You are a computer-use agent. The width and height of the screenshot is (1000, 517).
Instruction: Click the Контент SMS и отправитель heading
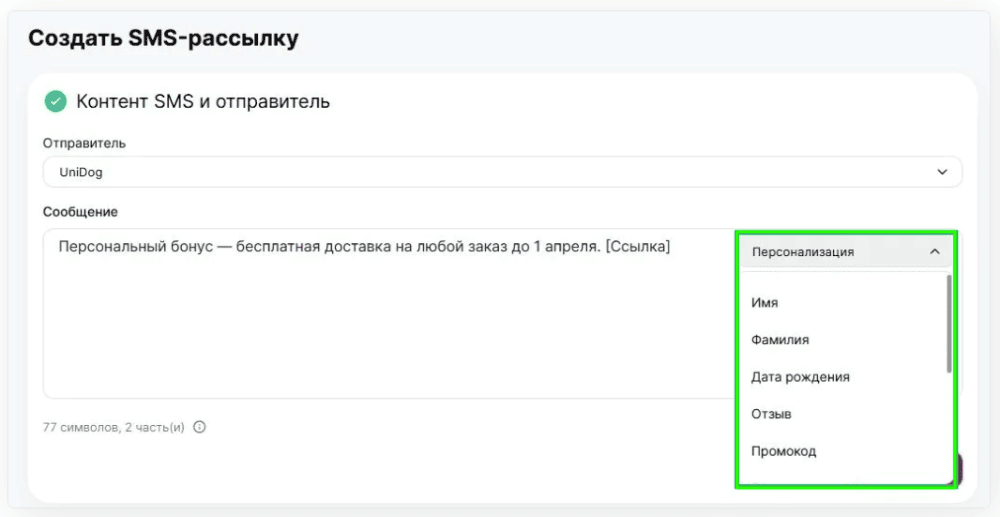coord(203,101)
